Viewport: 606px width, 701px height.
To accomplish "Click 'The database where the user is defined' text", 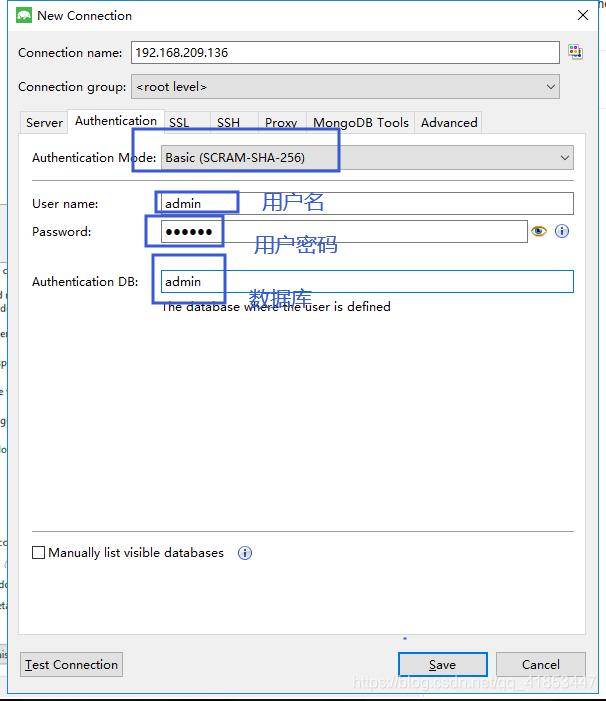I will (x=276, y=307).
